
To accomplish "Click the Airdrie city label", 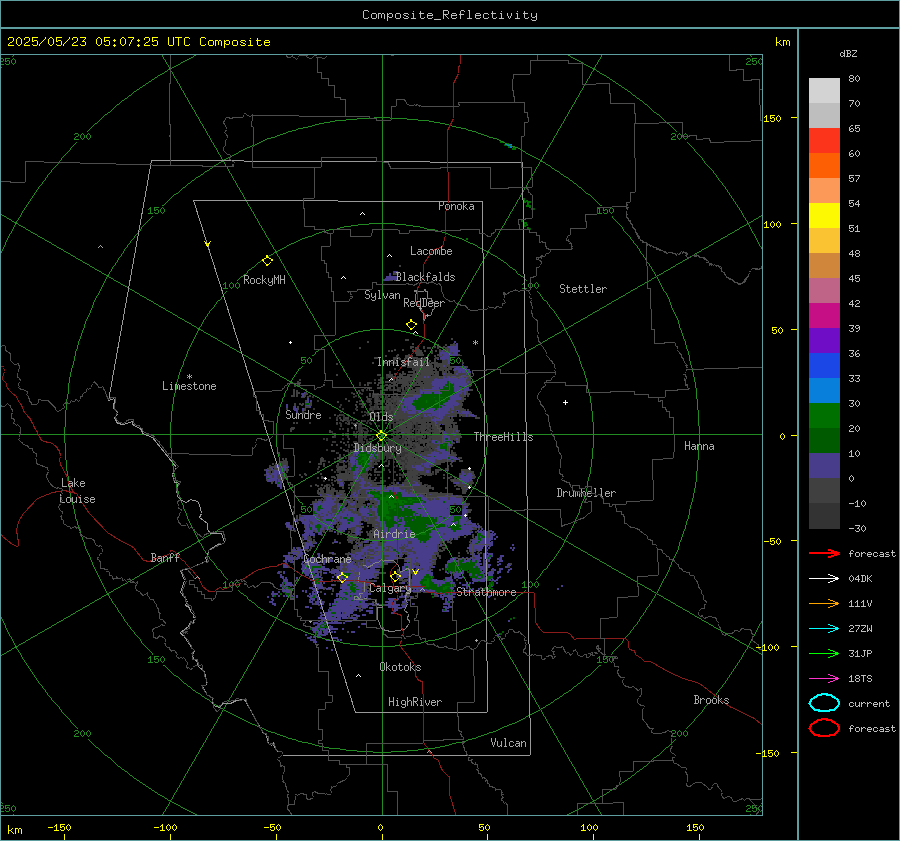I will [394, 534].
